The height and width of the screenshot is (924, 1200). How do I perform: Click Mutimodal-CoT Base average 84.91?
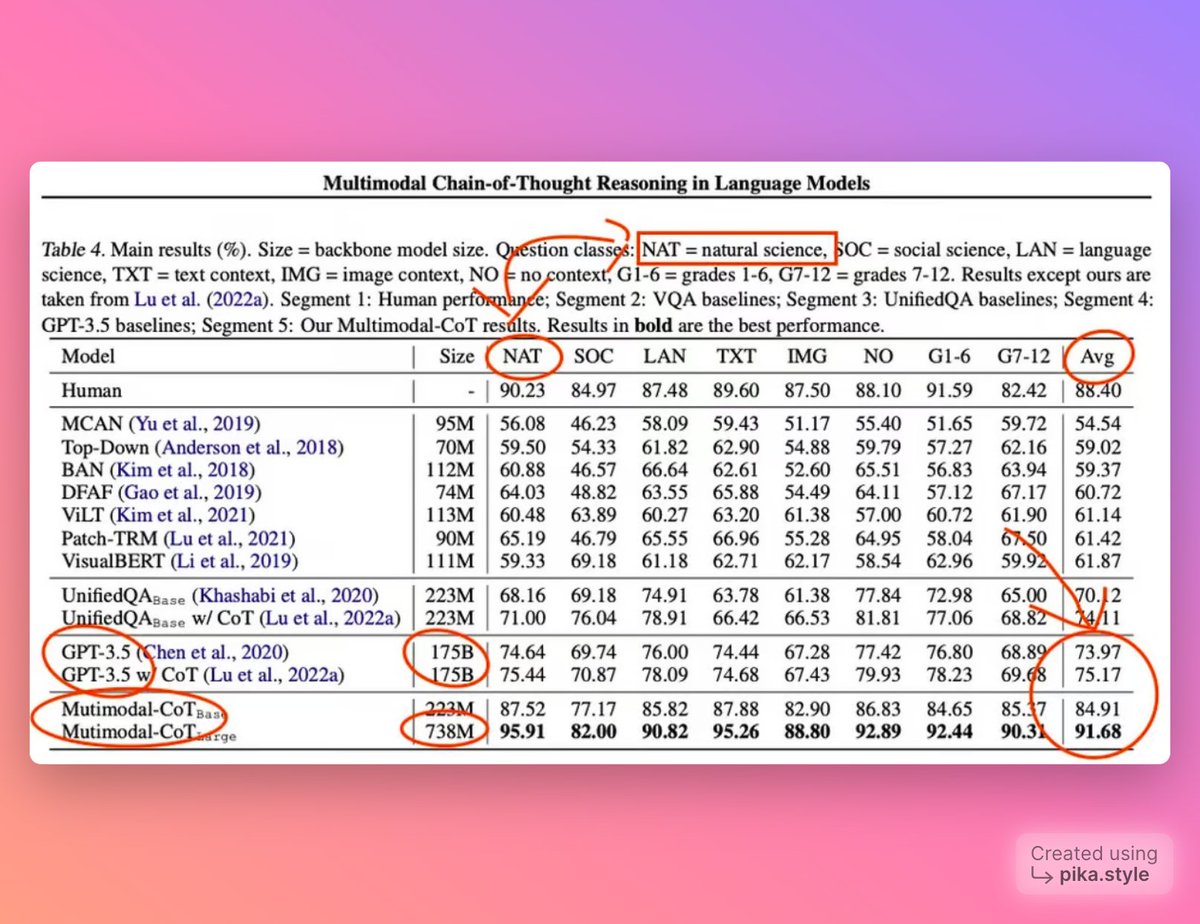pyautogui.click(x=1096, y=711)
